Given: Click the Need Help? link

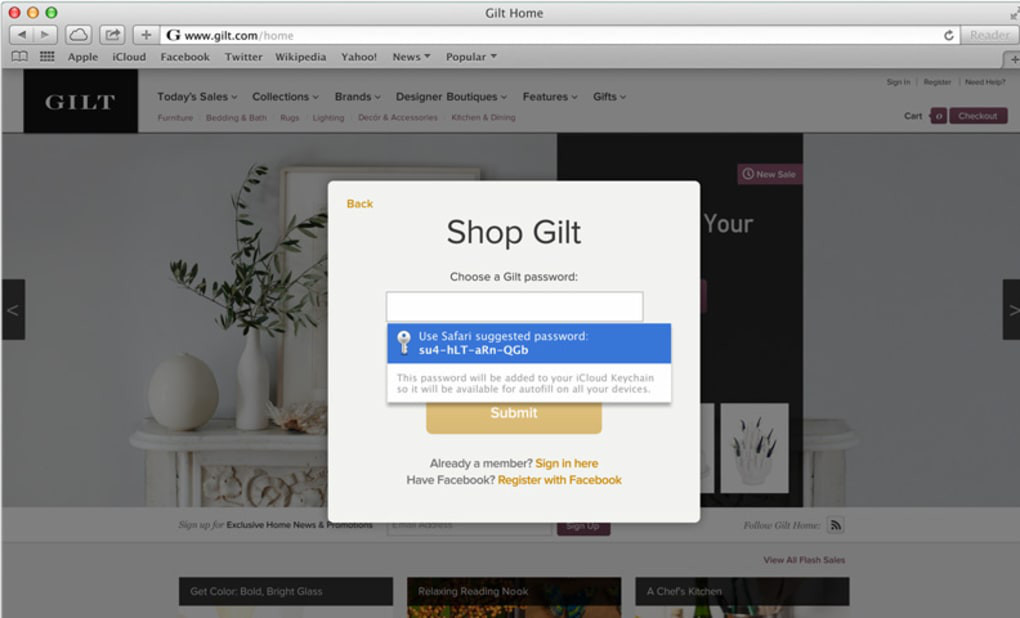Looking at the screenshot, I should coord(985,82).
